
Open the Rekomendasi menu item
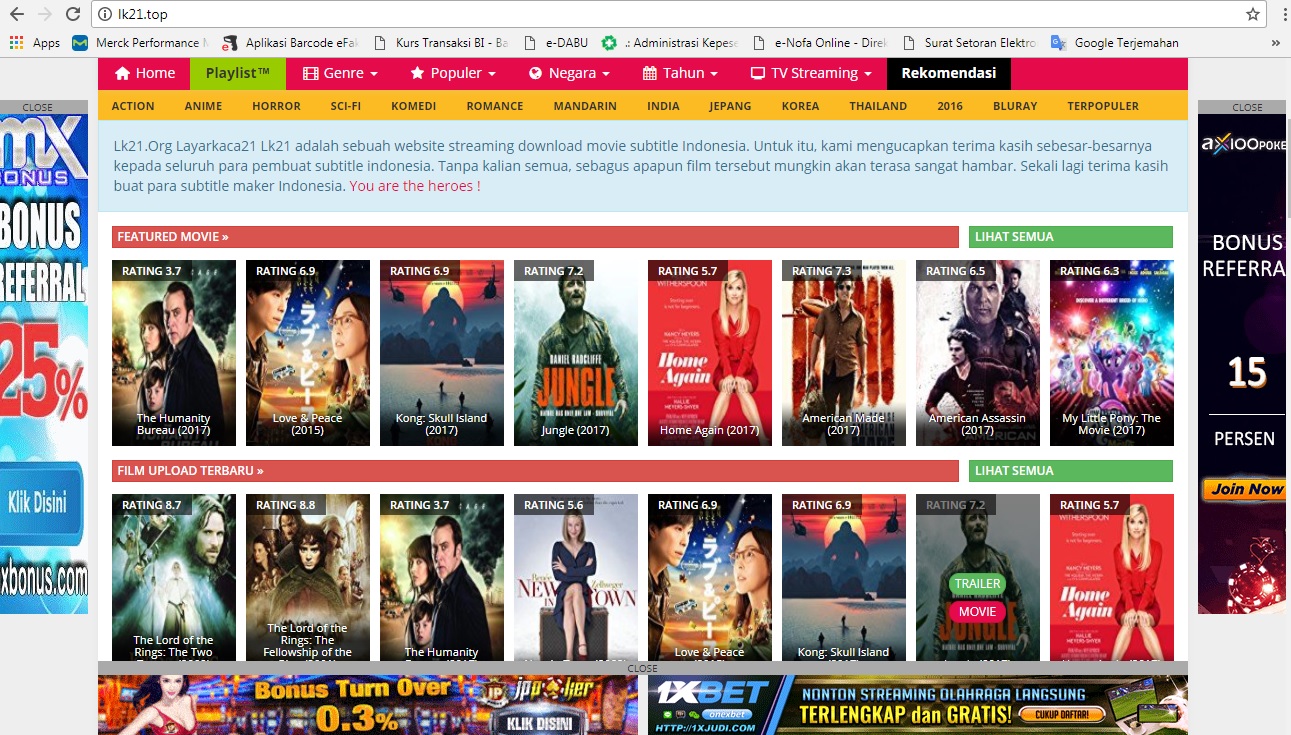point(949,73)
